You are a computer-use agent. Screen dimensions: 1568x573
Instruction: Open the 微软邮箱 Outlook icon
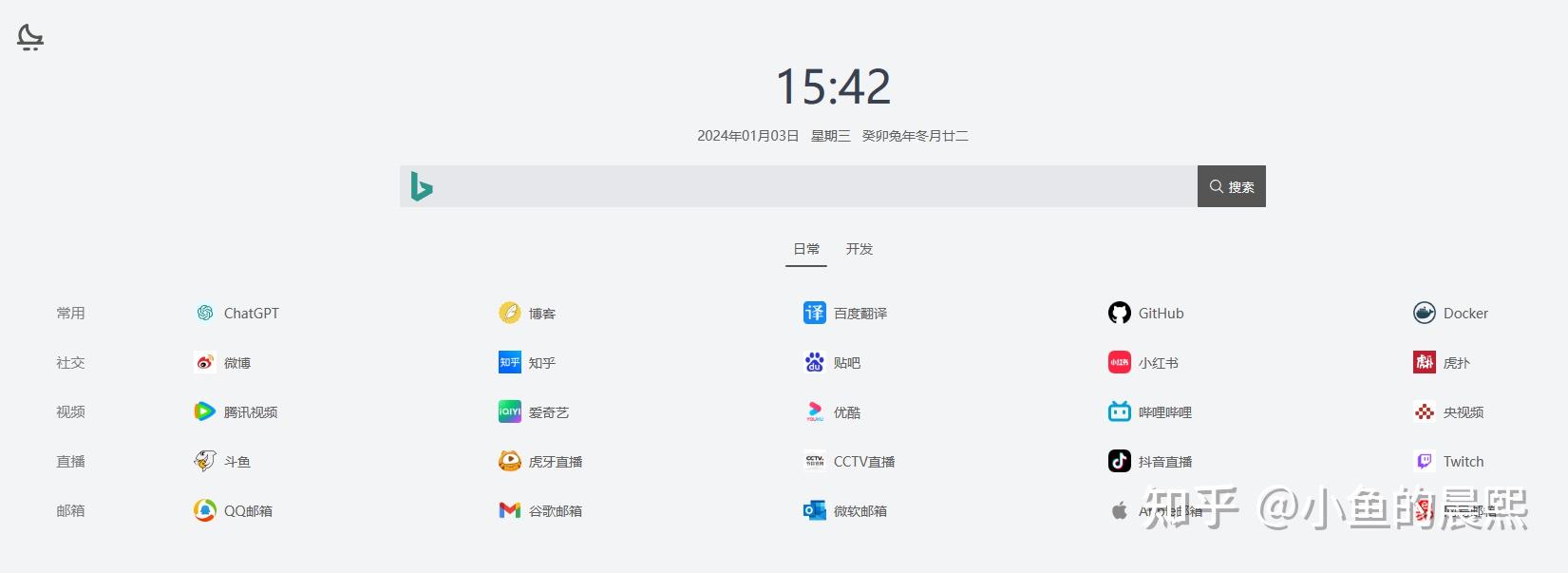pyautogui.click(x=815, y=510)
